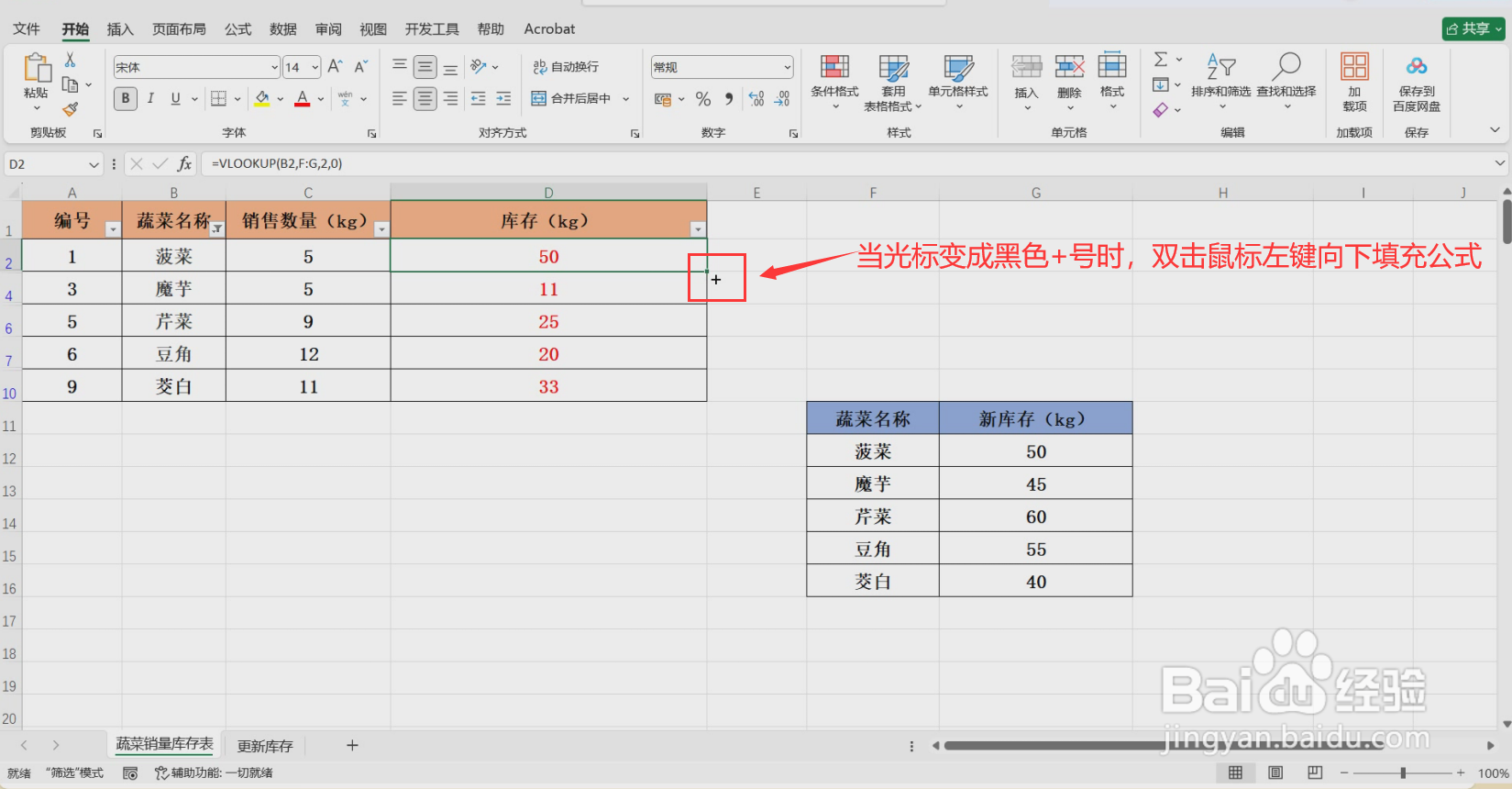Click the decrease decimal icon
The width and height of the screenshot is (1512, 789).
[x=782, y=98]
